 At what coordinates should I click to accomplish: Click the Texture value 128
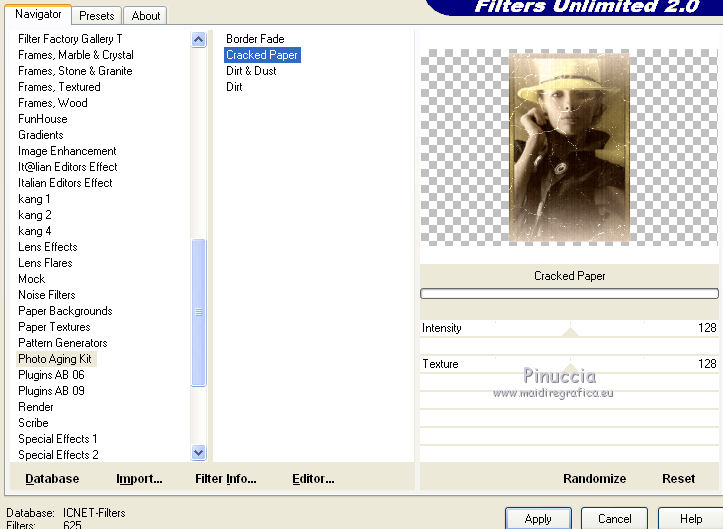707,364
